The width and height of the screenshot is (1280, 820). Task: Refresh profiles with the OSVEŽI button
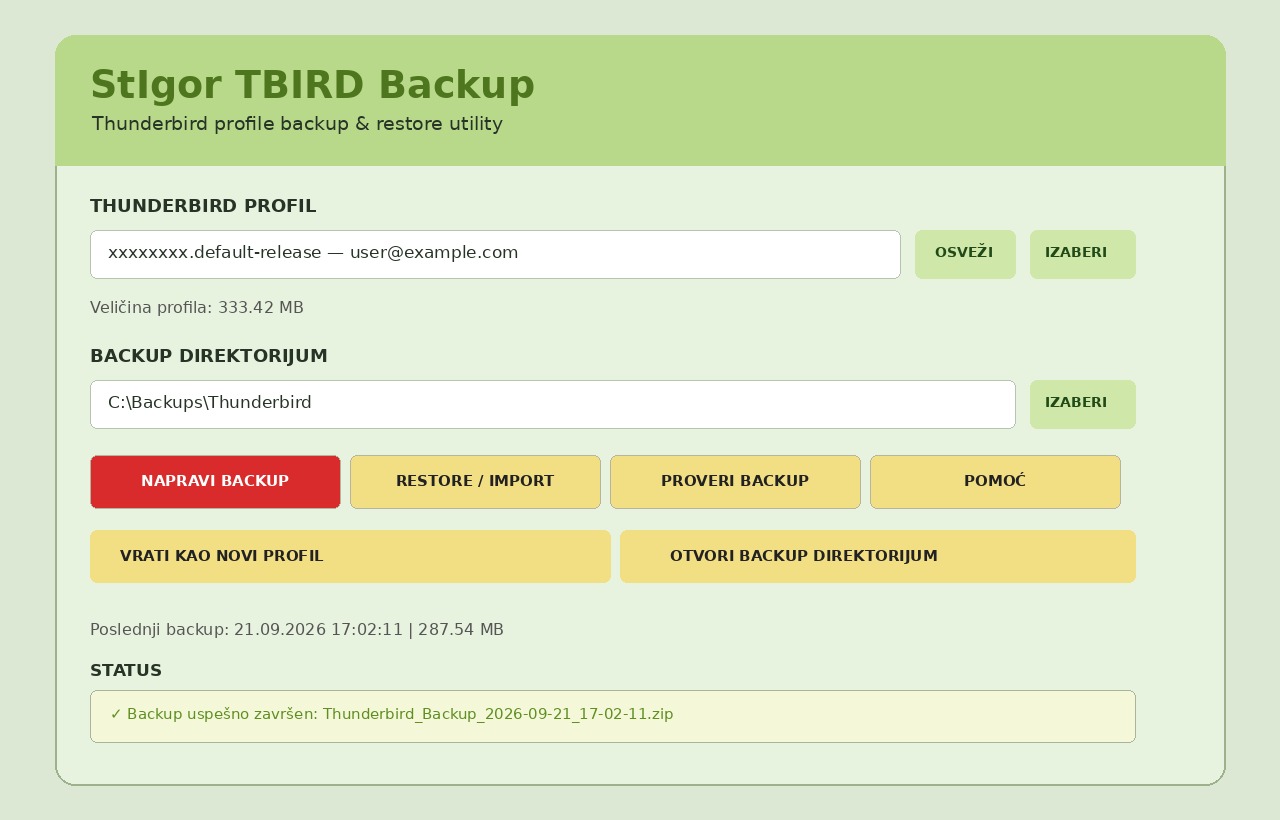click(x=965, y=254)
